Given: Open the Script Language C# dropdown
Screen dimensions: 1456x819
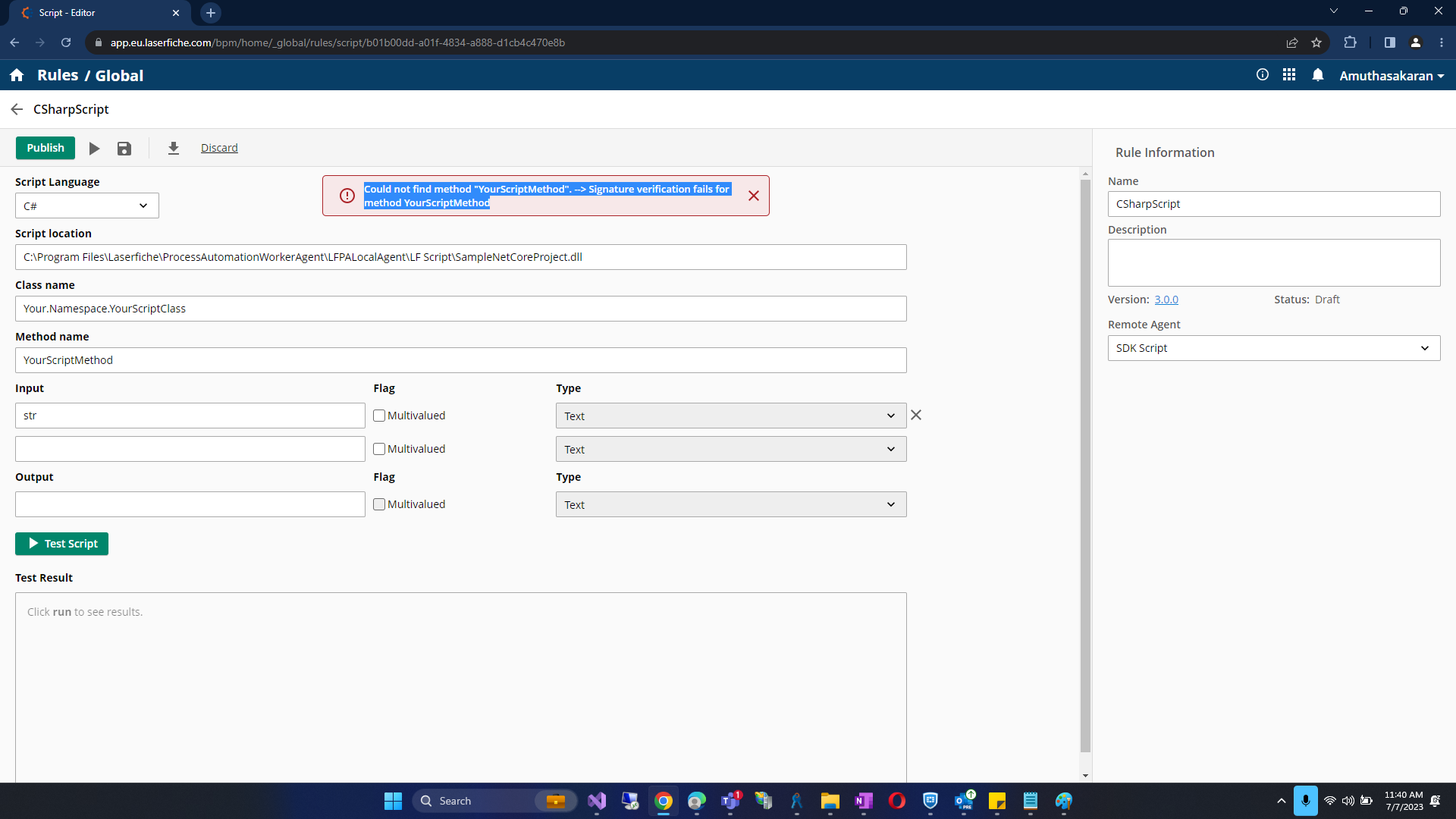Looking at the screenshot, I should (87, 206).
